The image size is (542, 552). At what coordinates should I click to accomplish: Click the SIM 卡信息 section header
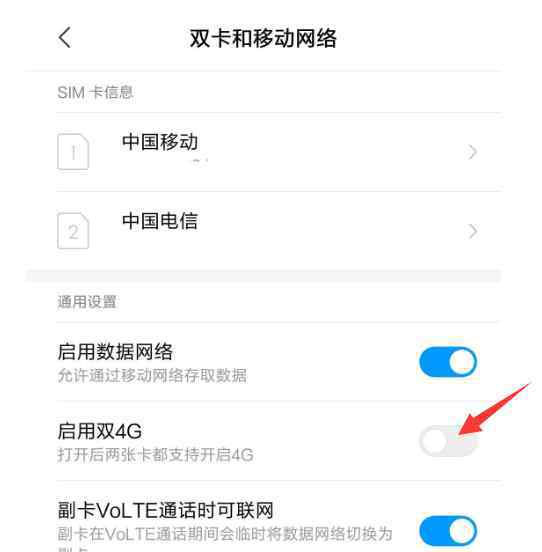(95, 93)
